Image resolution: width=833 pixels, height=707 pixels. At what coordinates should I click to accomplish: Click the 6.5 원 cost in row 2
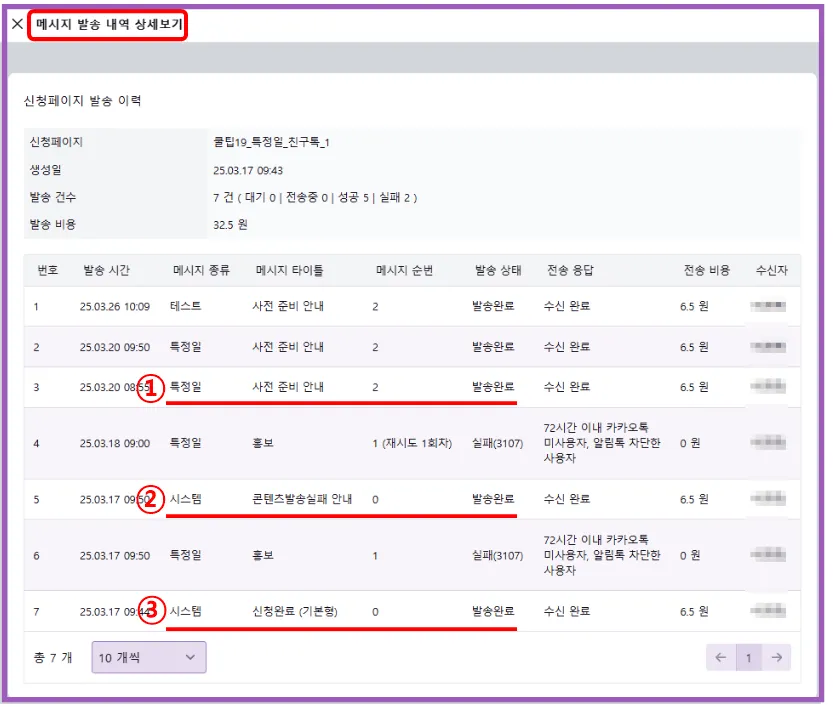(694, 347)
